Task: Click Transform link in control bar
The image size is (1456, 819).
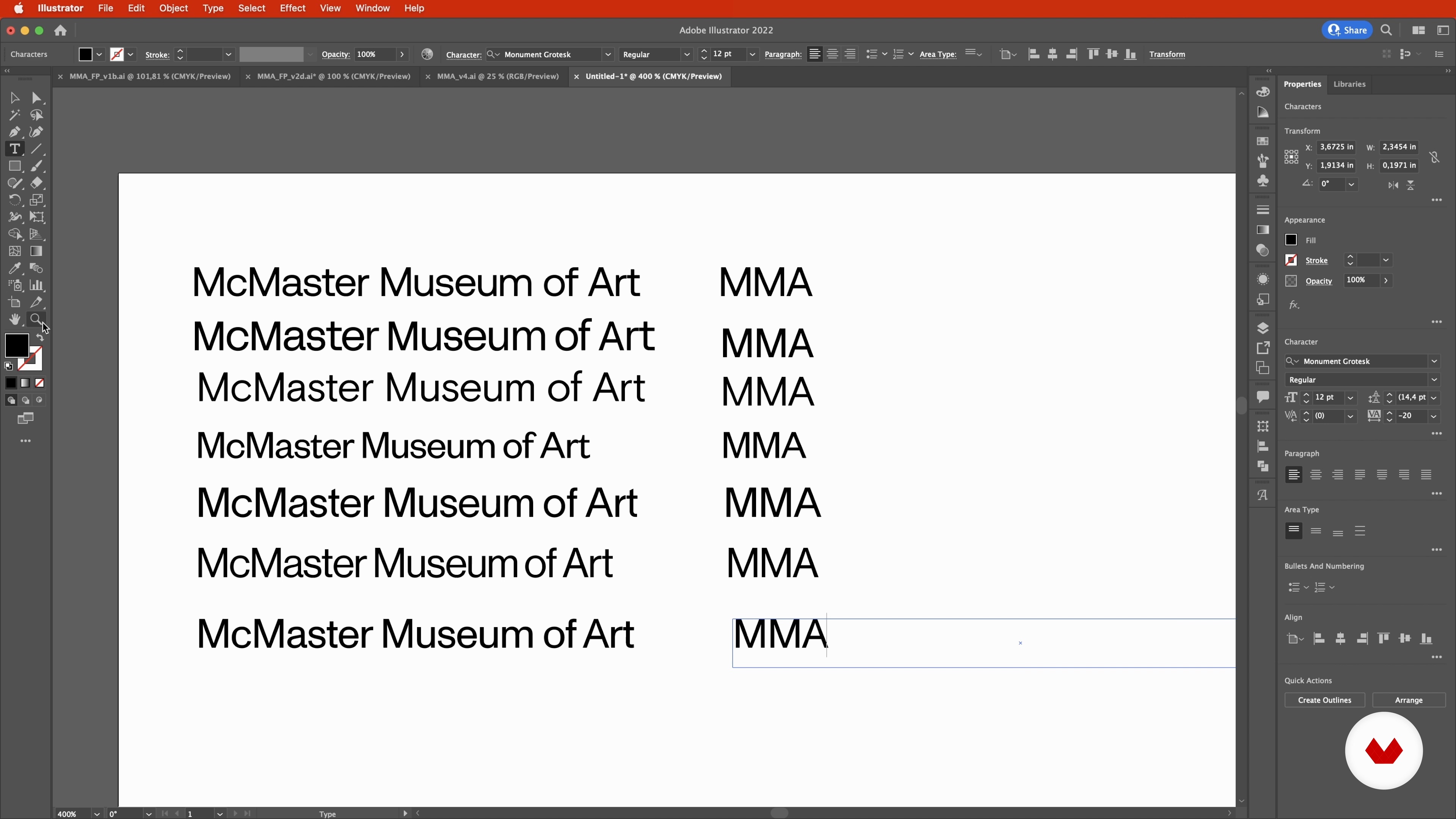Action: (1167, 54)
